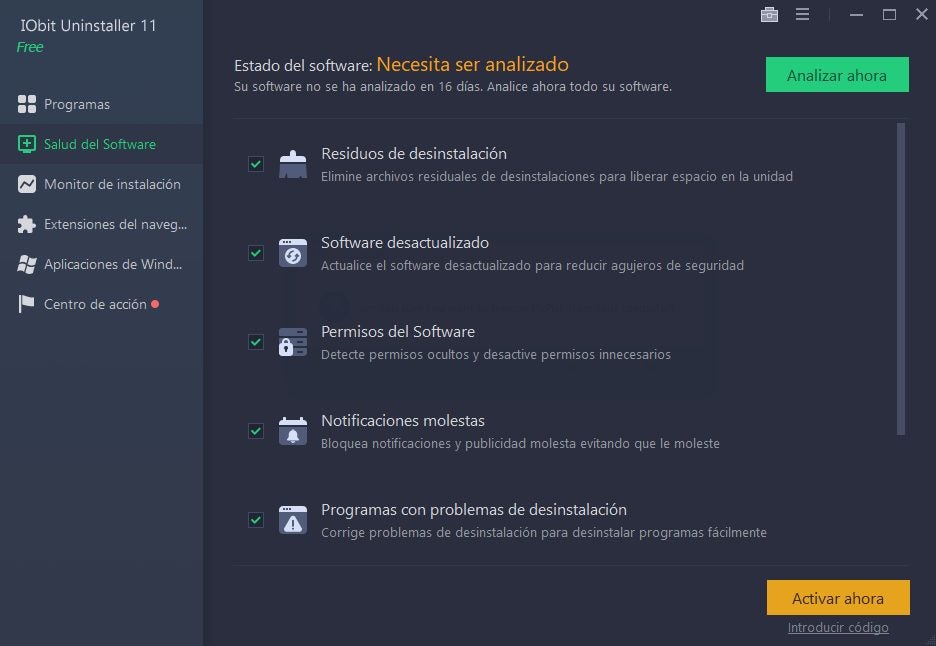The height and width of the screenshot is (646, 936).
Task: Click the Windows apps flag icon
Action: pyautogui.click(x=27, y=264)
